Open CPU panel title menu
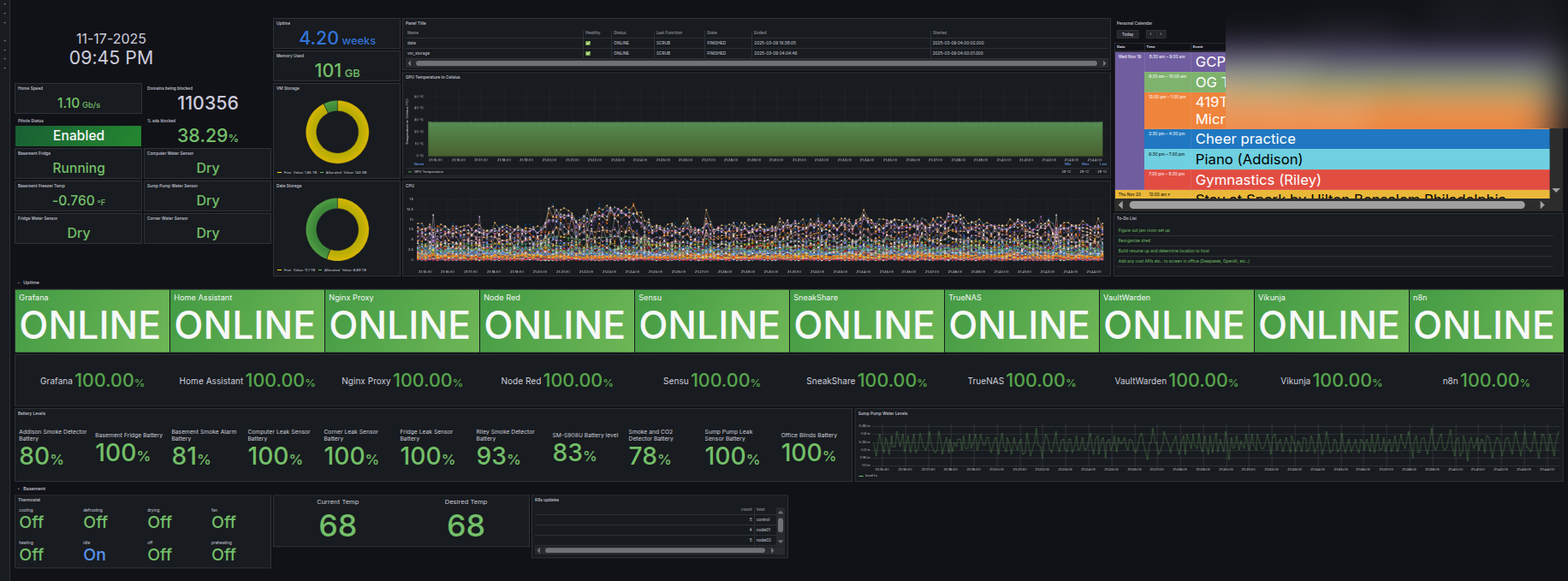Image resolution: width=1568 pixels, height=581 pixels. [x=410, y=185]
